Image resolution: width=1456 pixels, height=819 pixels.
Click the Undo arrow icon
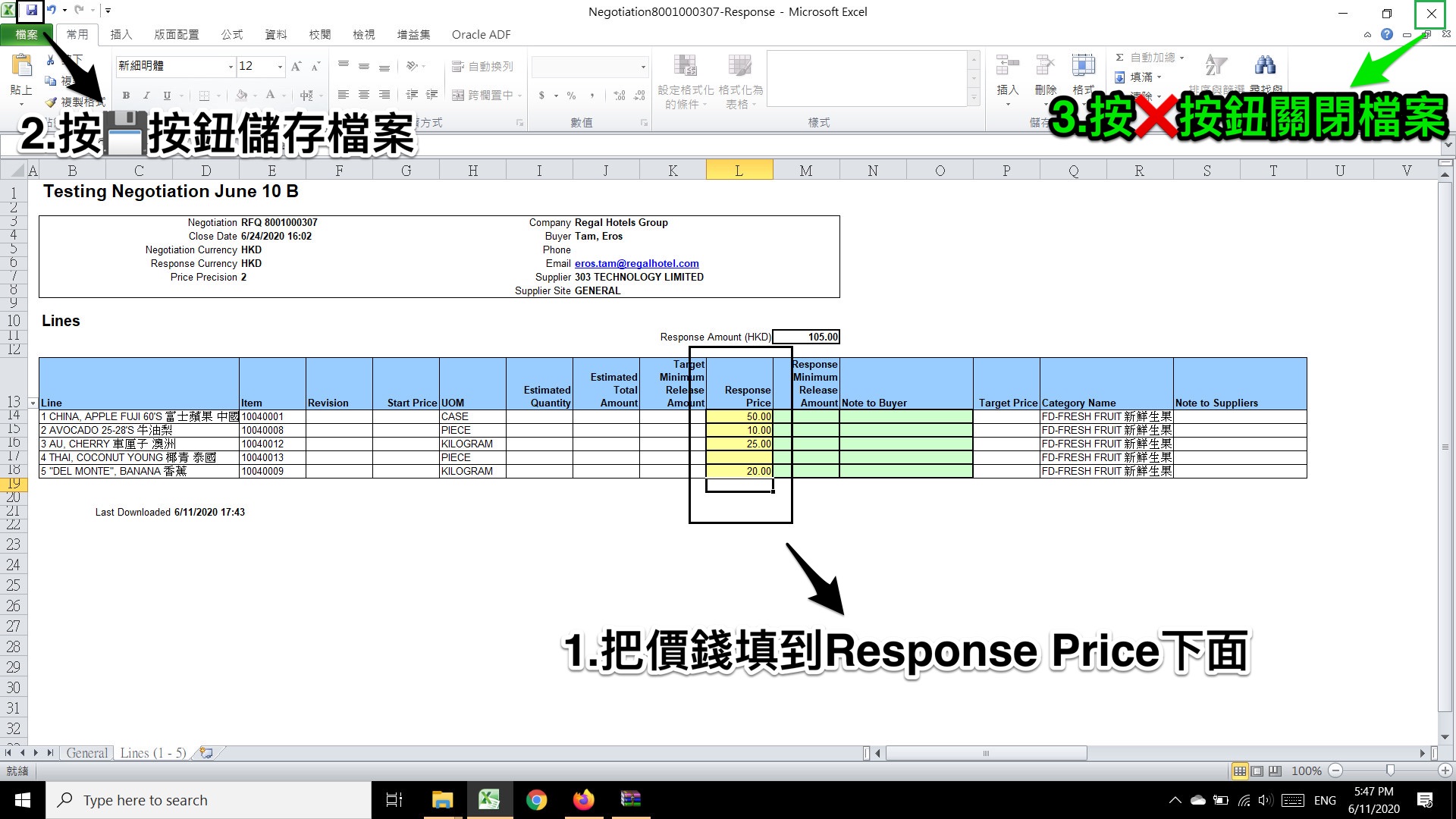(x=52, y=11)
